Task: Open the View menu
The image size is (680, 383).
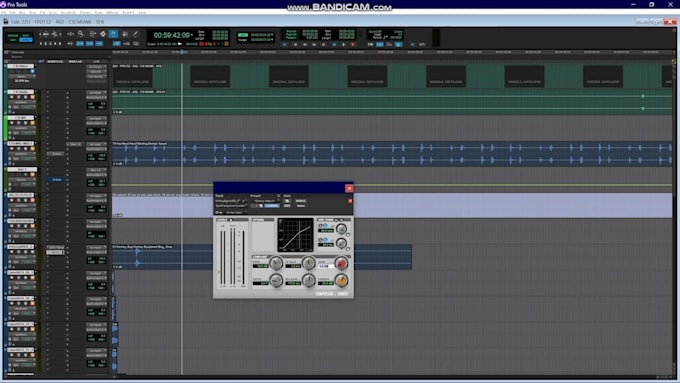Action: (x=21, y=13)
